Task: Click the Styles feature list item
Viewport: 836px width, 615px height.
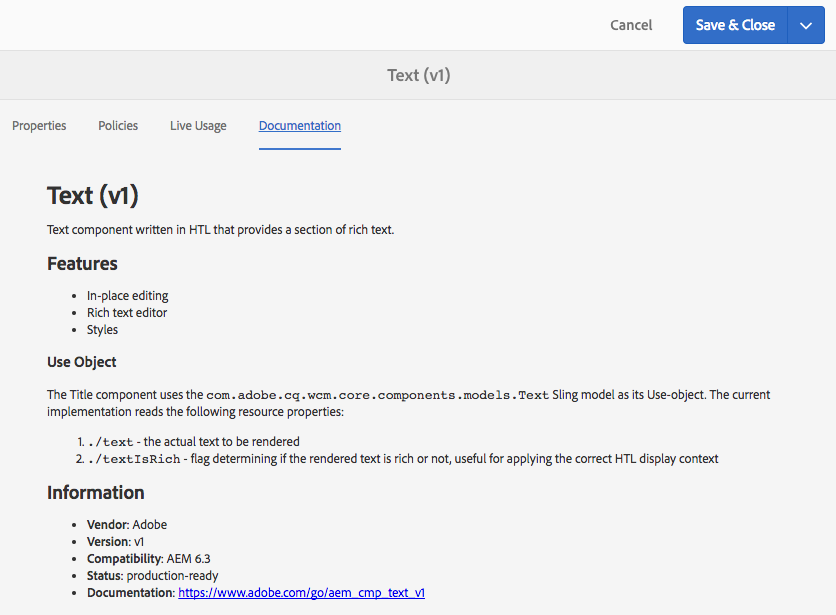Action: point(102,330)
